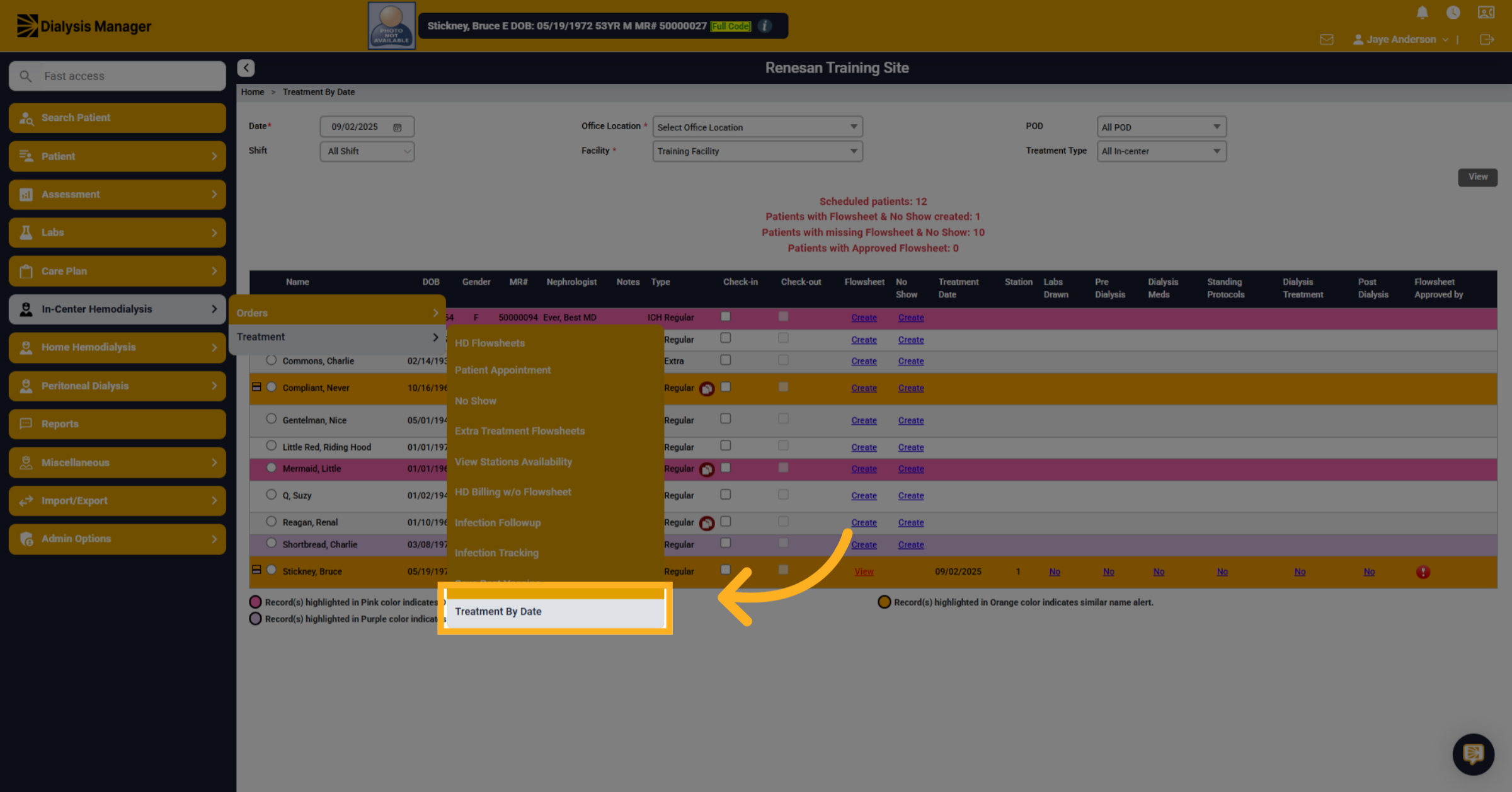Screen dimensions: 1512x792
Task: Collapse the Compliant, Never row expander
Action: click(x=256, y=387)
